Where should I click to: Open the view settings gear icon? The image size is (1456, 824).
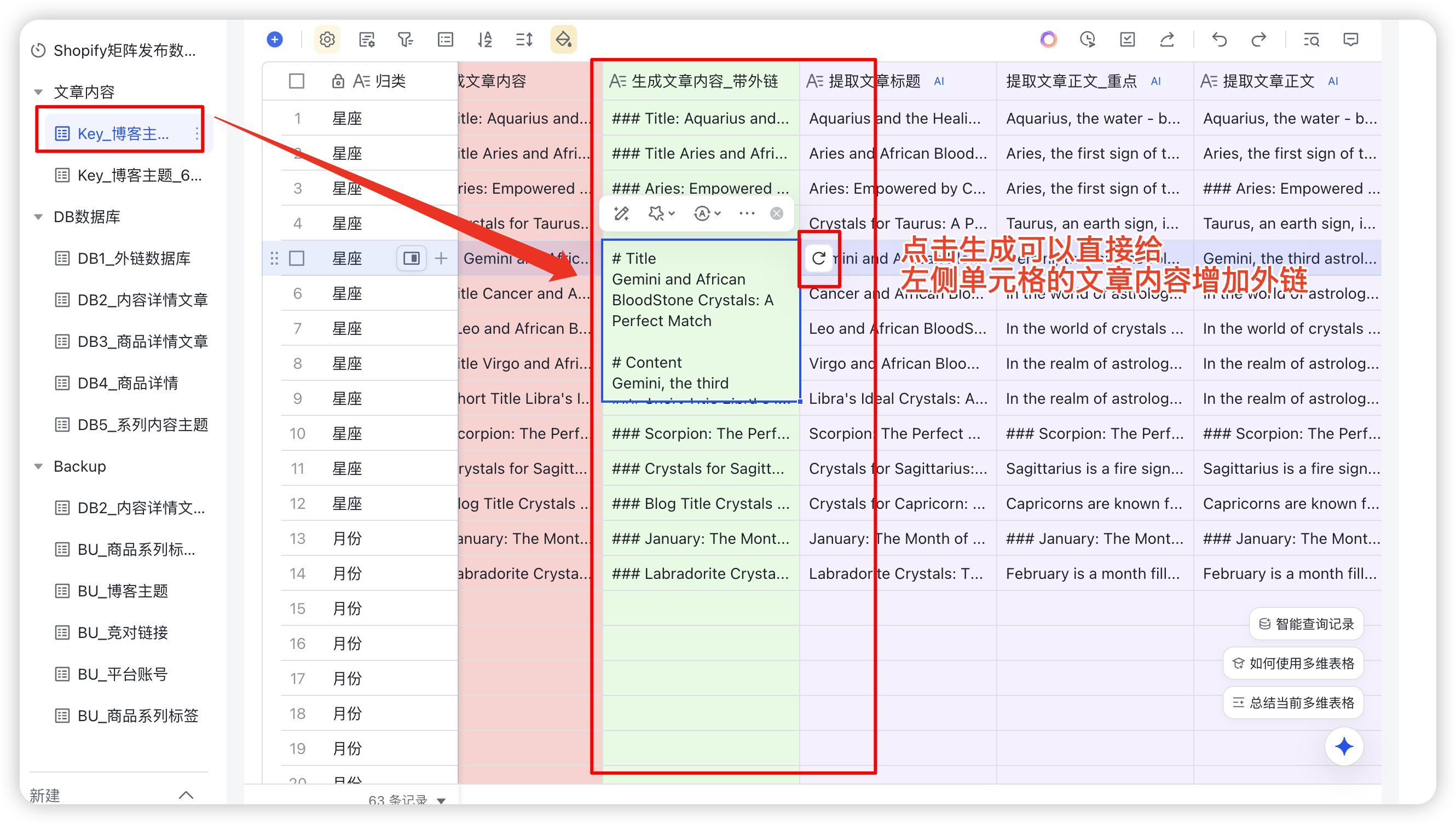point(327,39)
